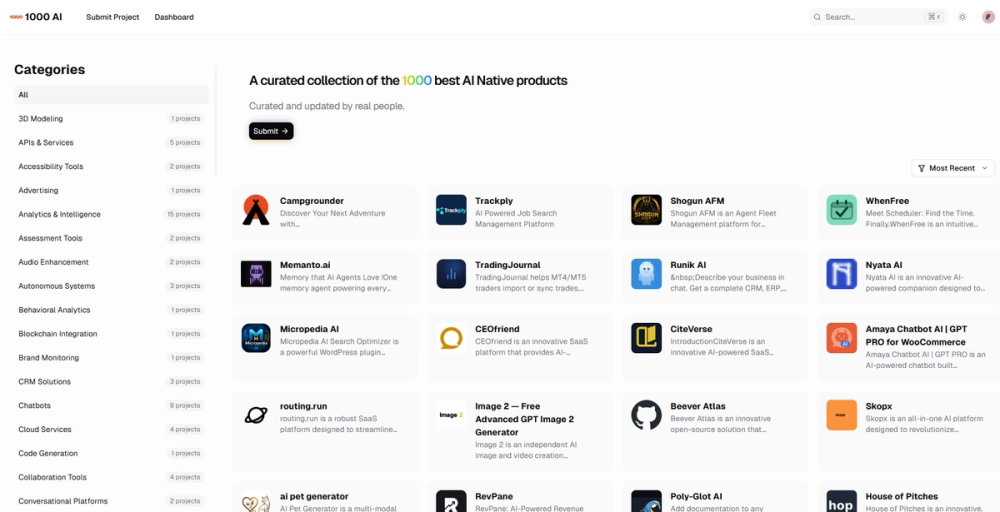Open the Amaya Chatbot AI icon
The height and width of the screenshot is (512, 1000).
(841, 338)
